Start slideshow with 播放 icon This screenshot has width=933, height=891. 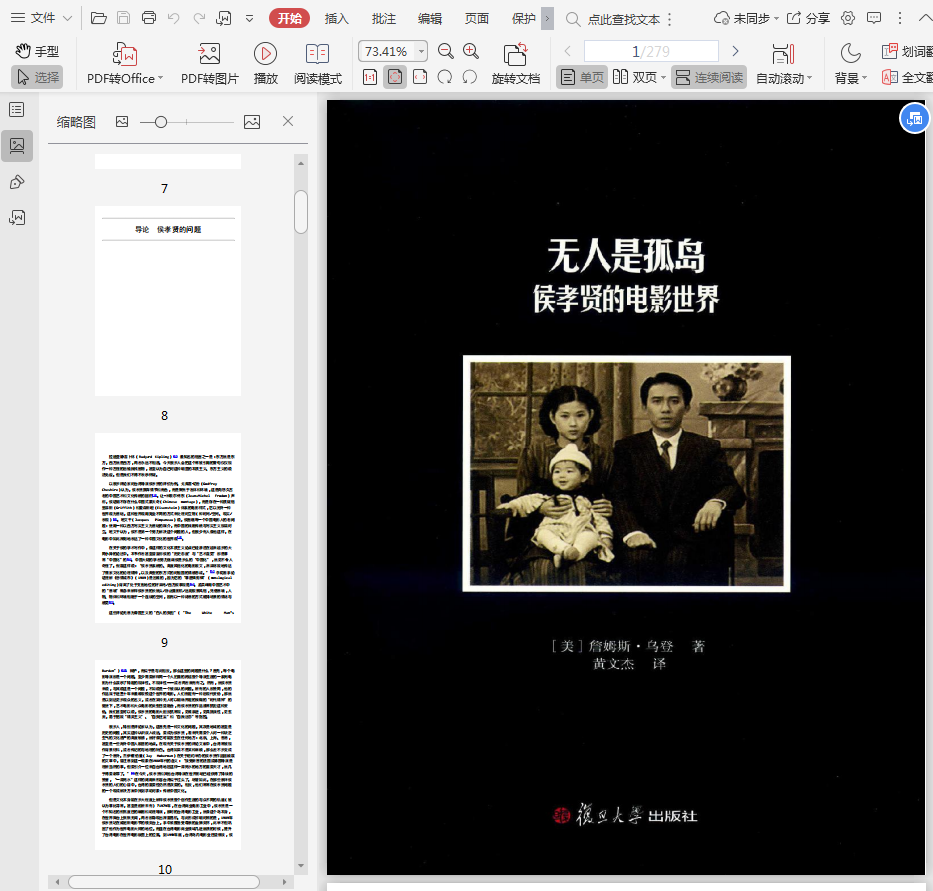tap(265, 55)
